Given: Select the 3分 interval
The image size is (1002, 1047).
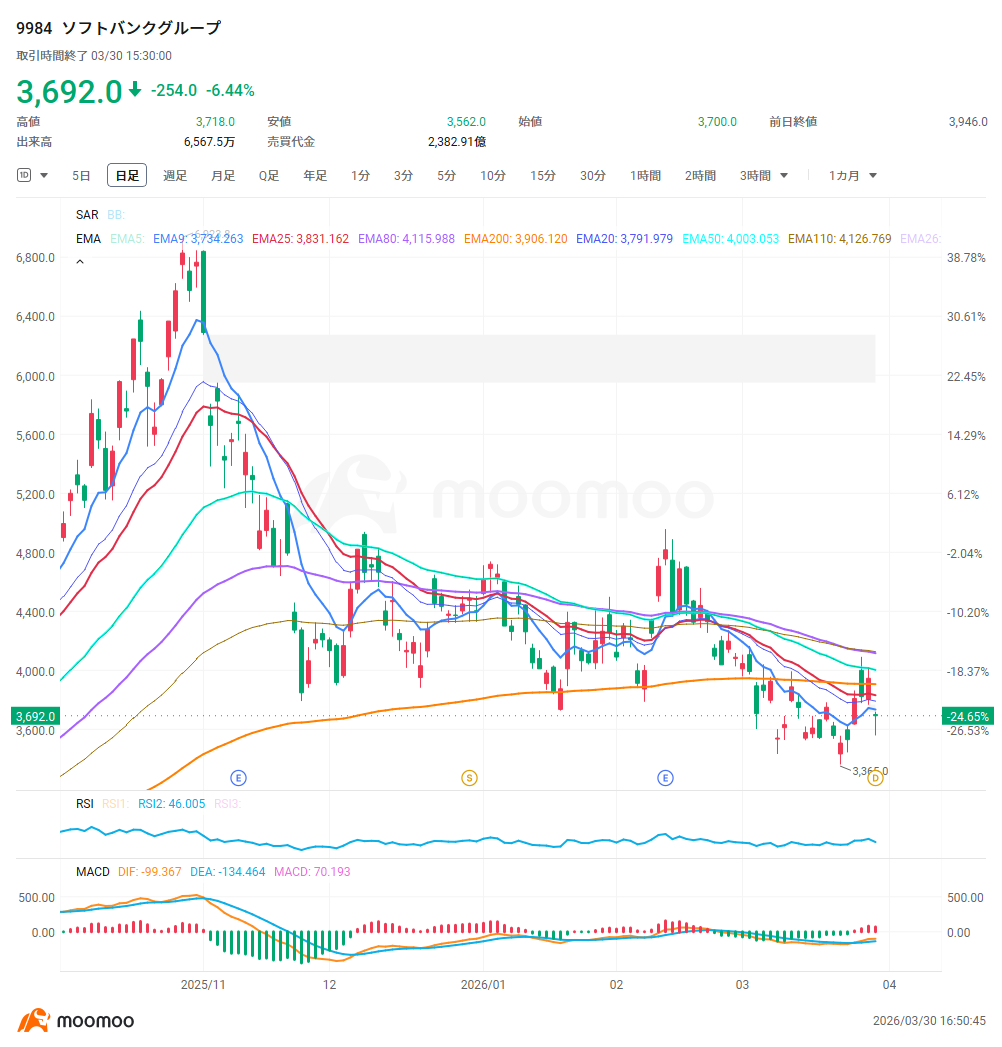Looking at the screenshot, I should coord(403,176).
